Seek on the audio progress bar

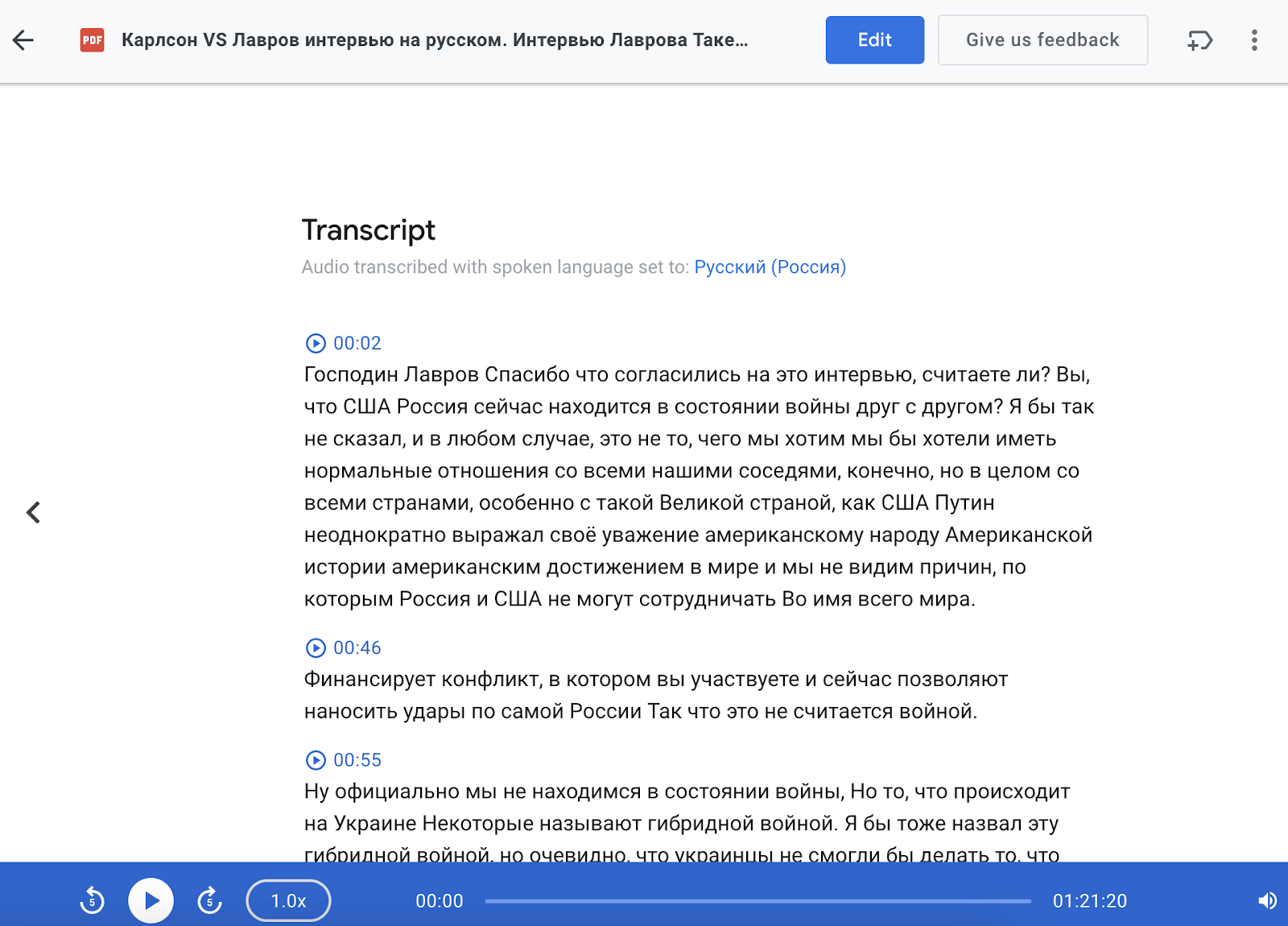click(x=758, y=901)
